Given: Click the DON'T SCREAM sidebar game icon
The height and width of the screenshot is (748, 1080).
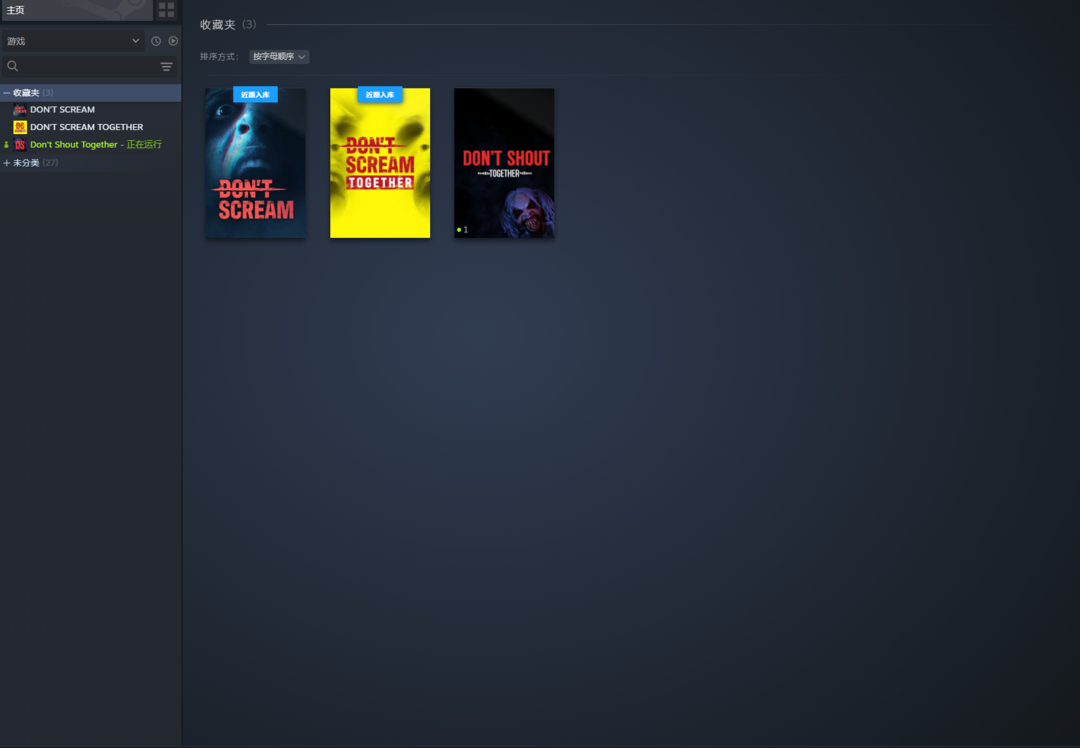Looking at the screenshot, I should click(20, 110).
